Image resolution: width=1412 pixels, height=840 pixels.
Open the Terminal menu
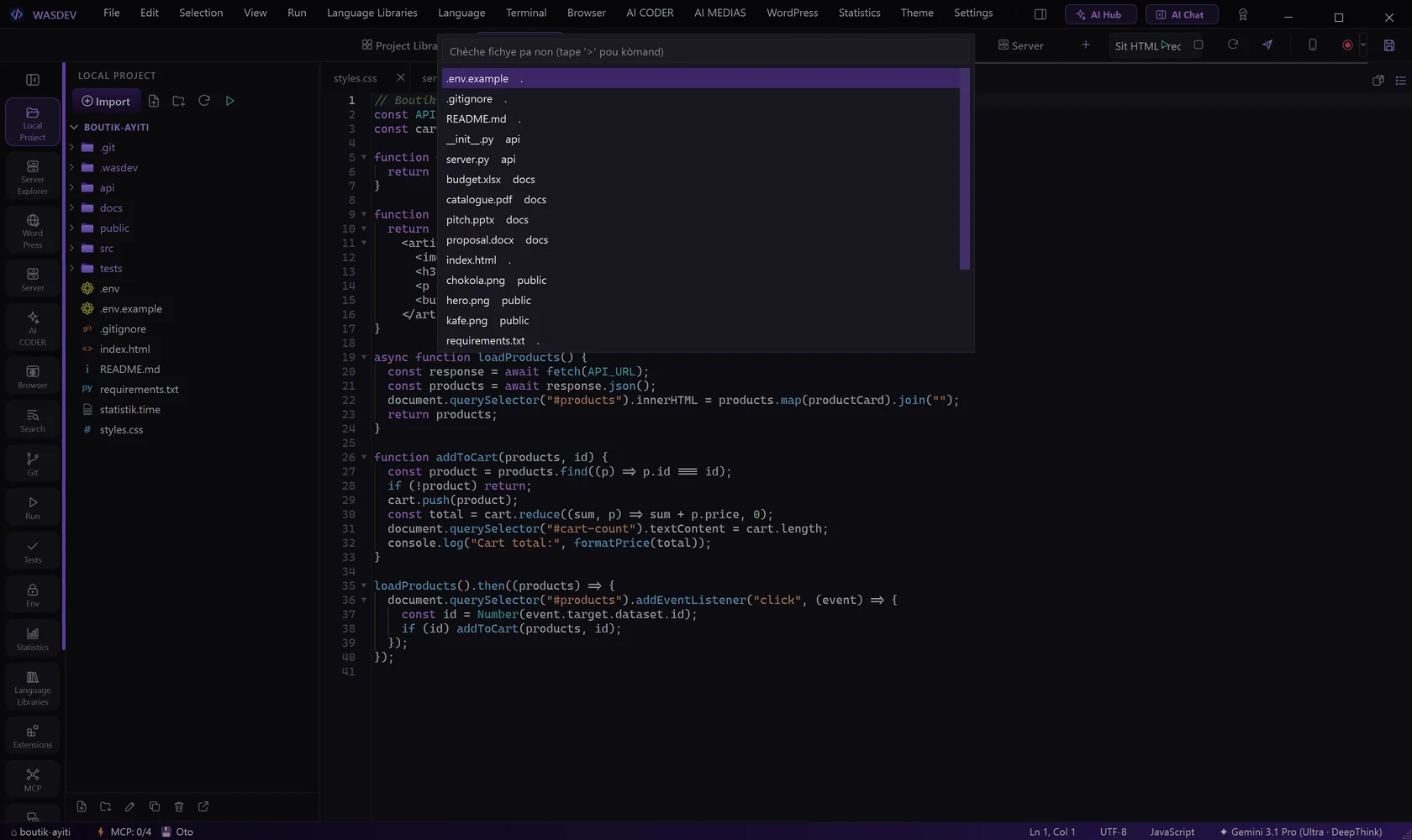[526, 13]
